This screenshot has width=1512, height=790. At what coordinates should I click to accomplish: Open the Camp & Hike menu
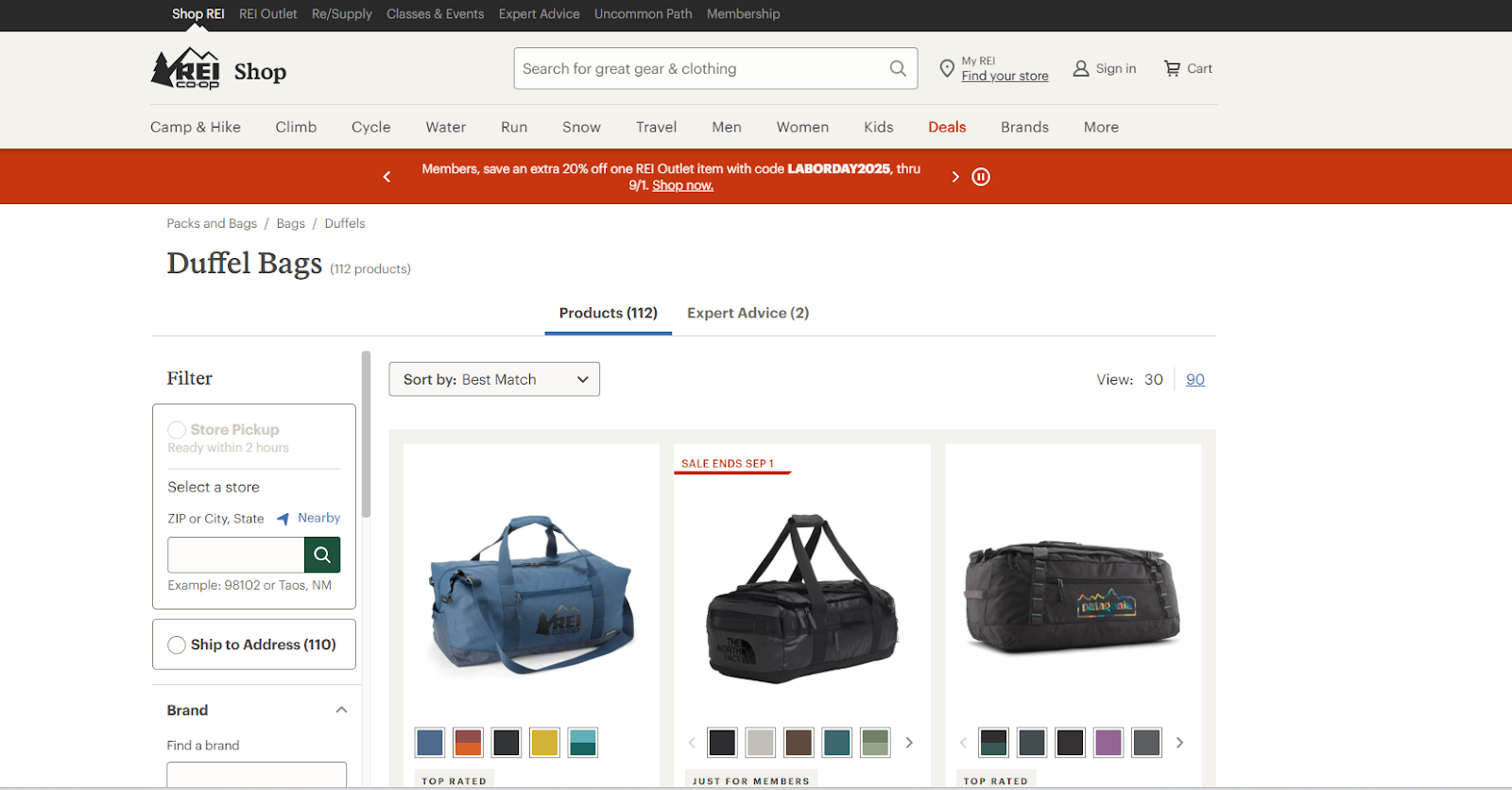(196, 127)
